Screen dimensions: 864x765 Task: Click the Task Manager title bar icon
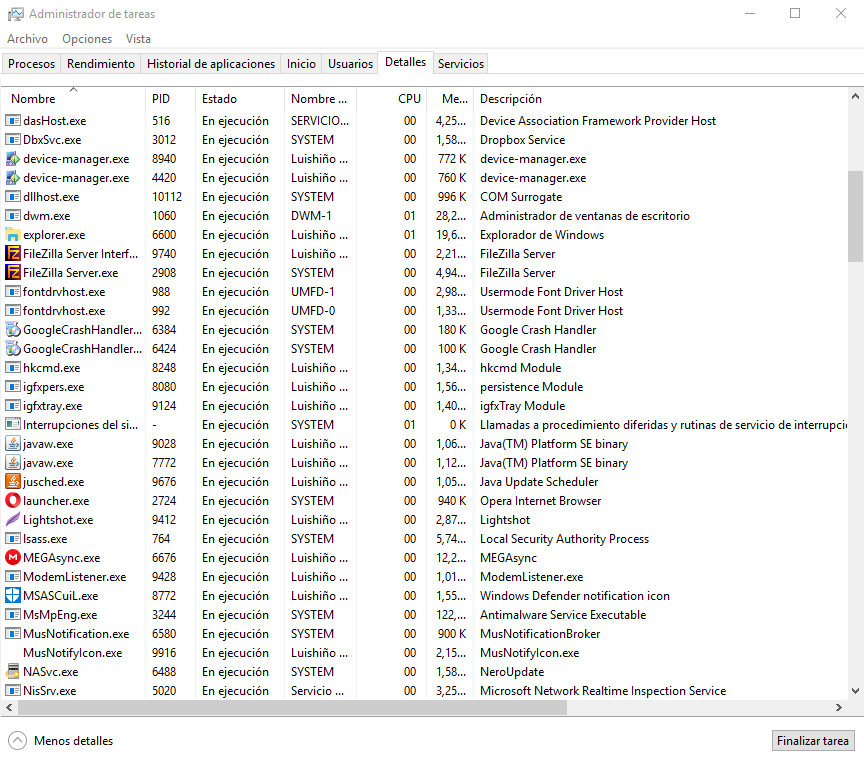click(x=16, y=14)
